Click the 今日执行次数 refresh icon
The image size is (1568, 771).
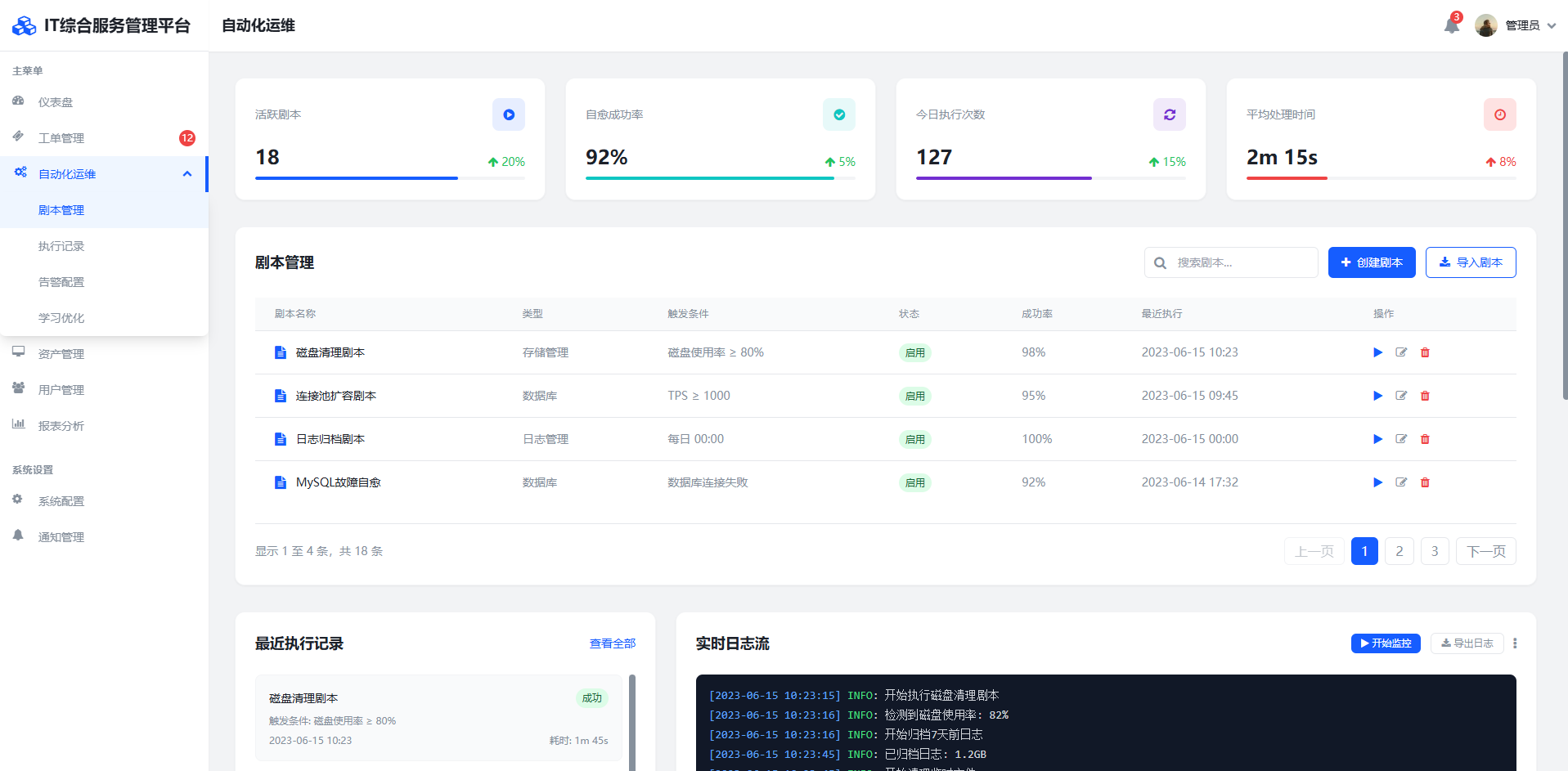click(x=1169, y=114)
